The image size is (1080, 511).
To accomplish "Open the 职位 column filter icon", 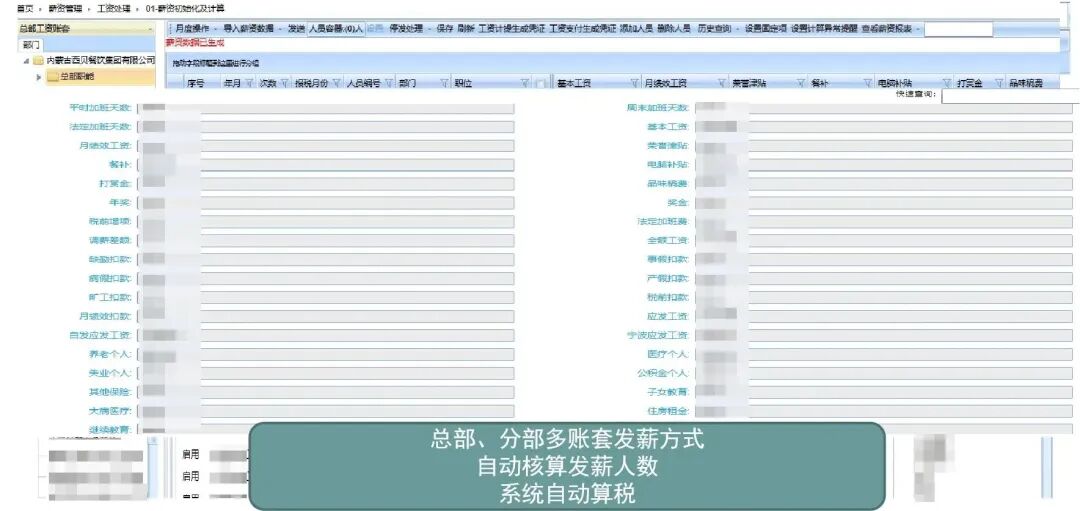I will tap(525, 83).
